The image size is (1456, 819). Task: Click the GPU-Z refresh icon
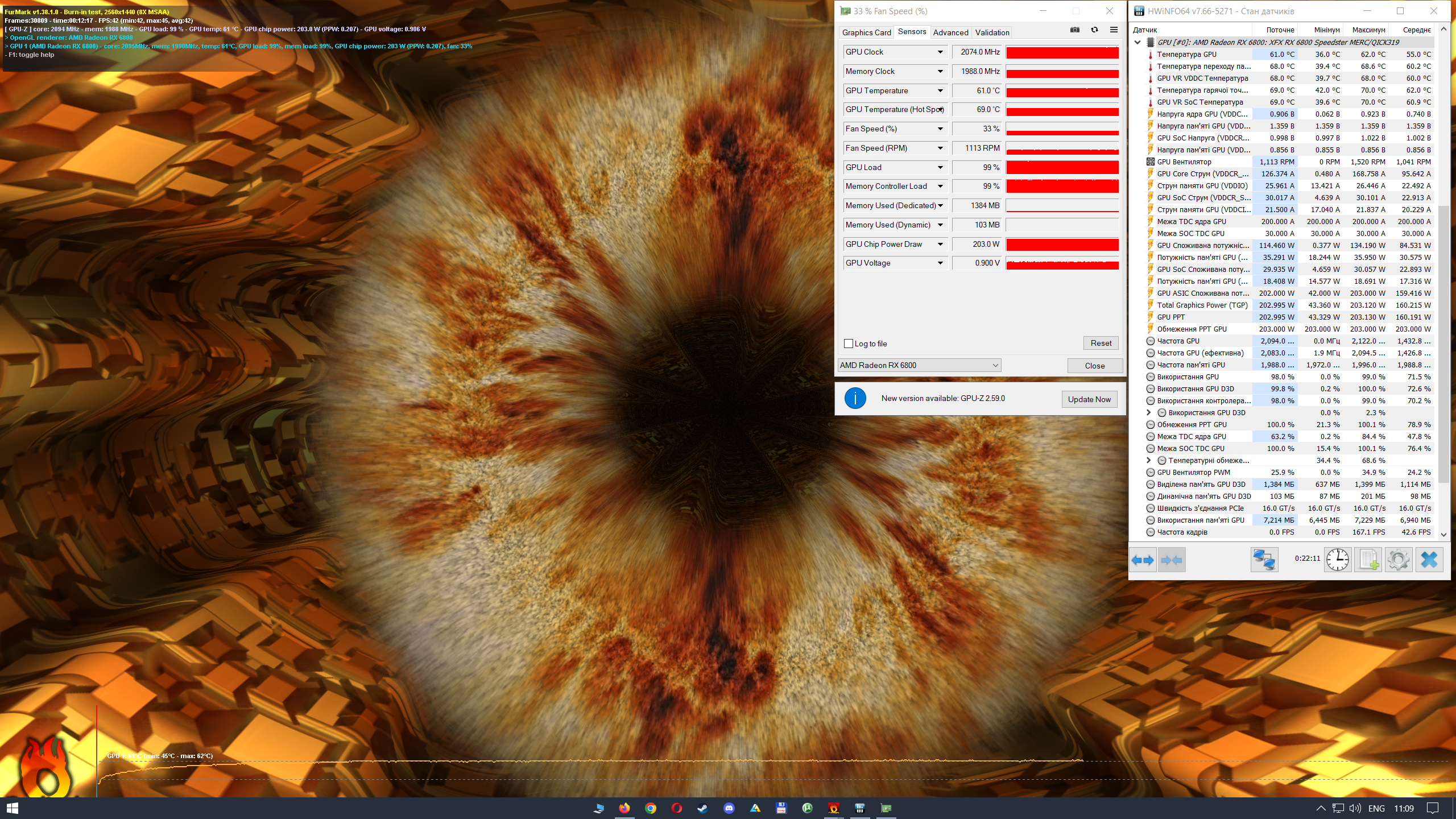[x=1094, y=30]
